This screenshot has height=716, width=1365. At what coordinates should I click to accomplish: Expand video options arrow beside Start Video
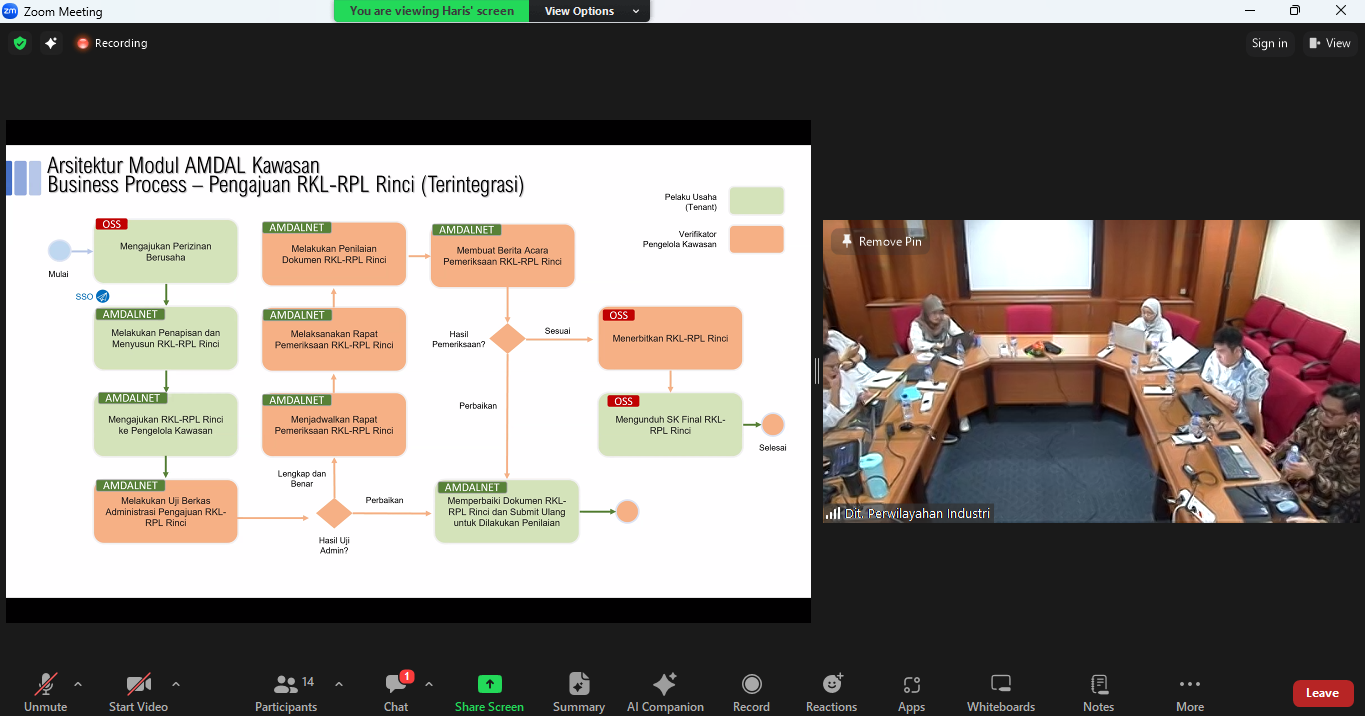click(x=176, y=684)
